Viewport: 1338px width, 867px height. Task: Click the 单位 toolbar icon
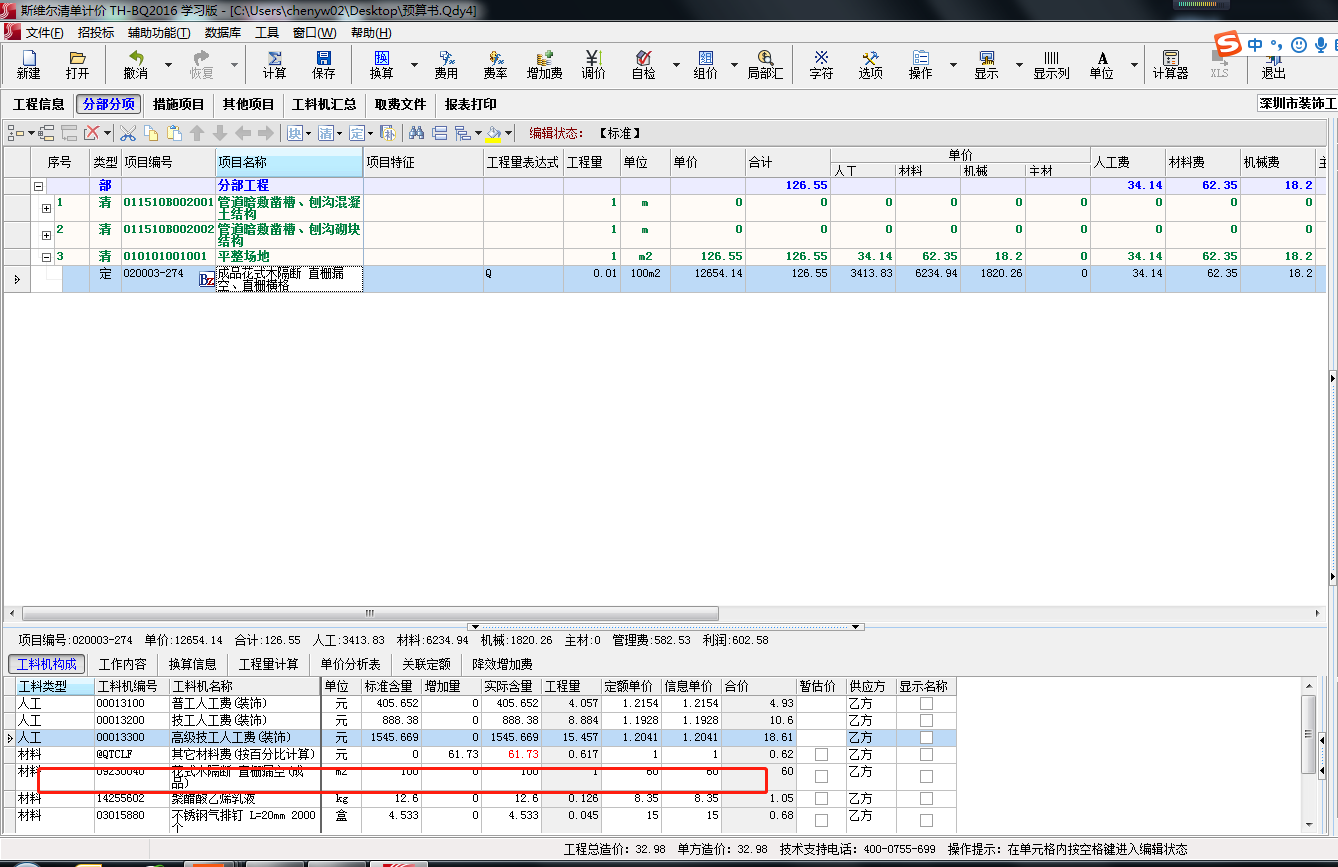(1101, 65)
